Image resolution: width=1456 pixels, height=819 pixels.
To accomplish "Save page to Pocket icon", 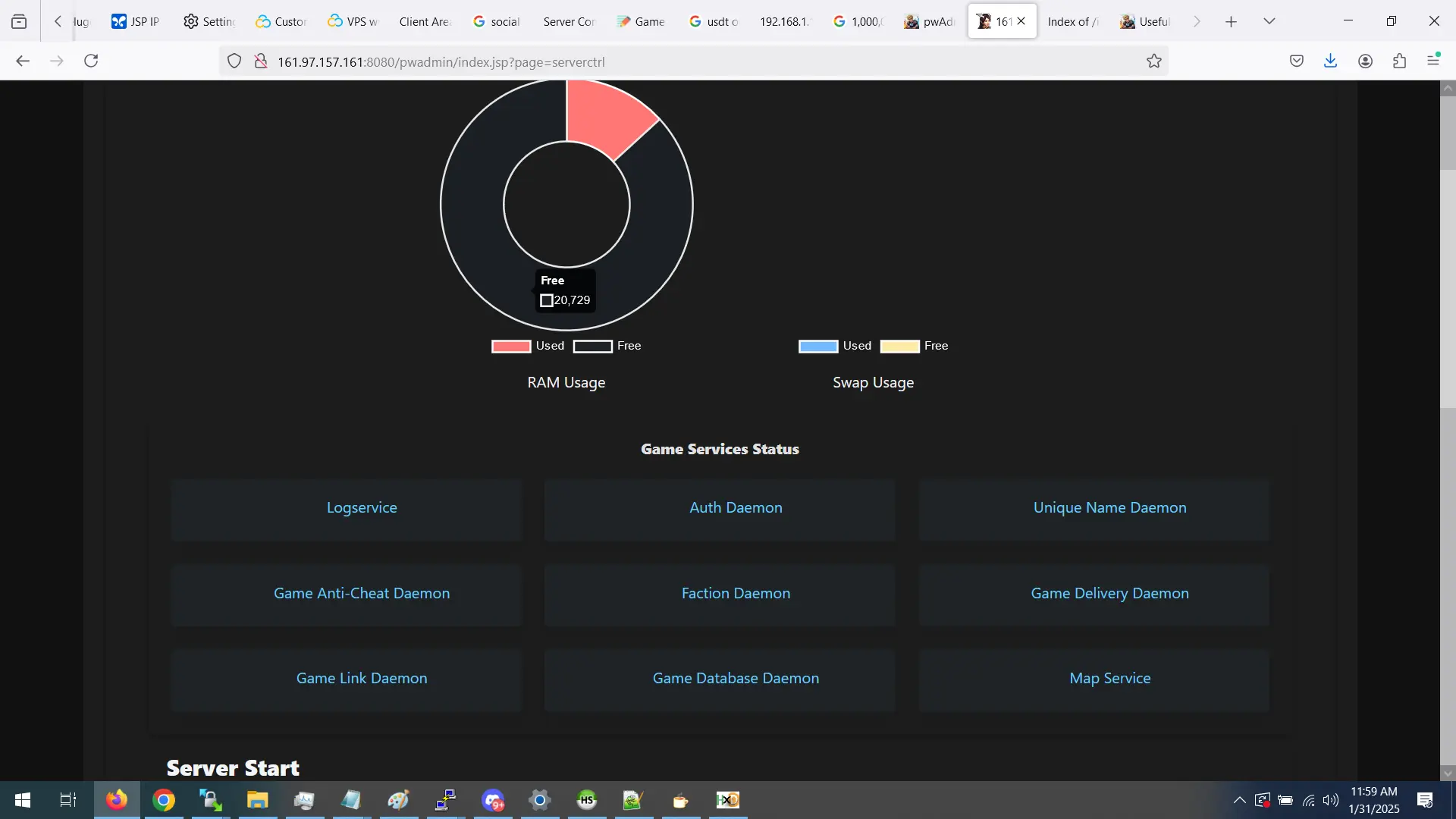I will (1297, 61).
